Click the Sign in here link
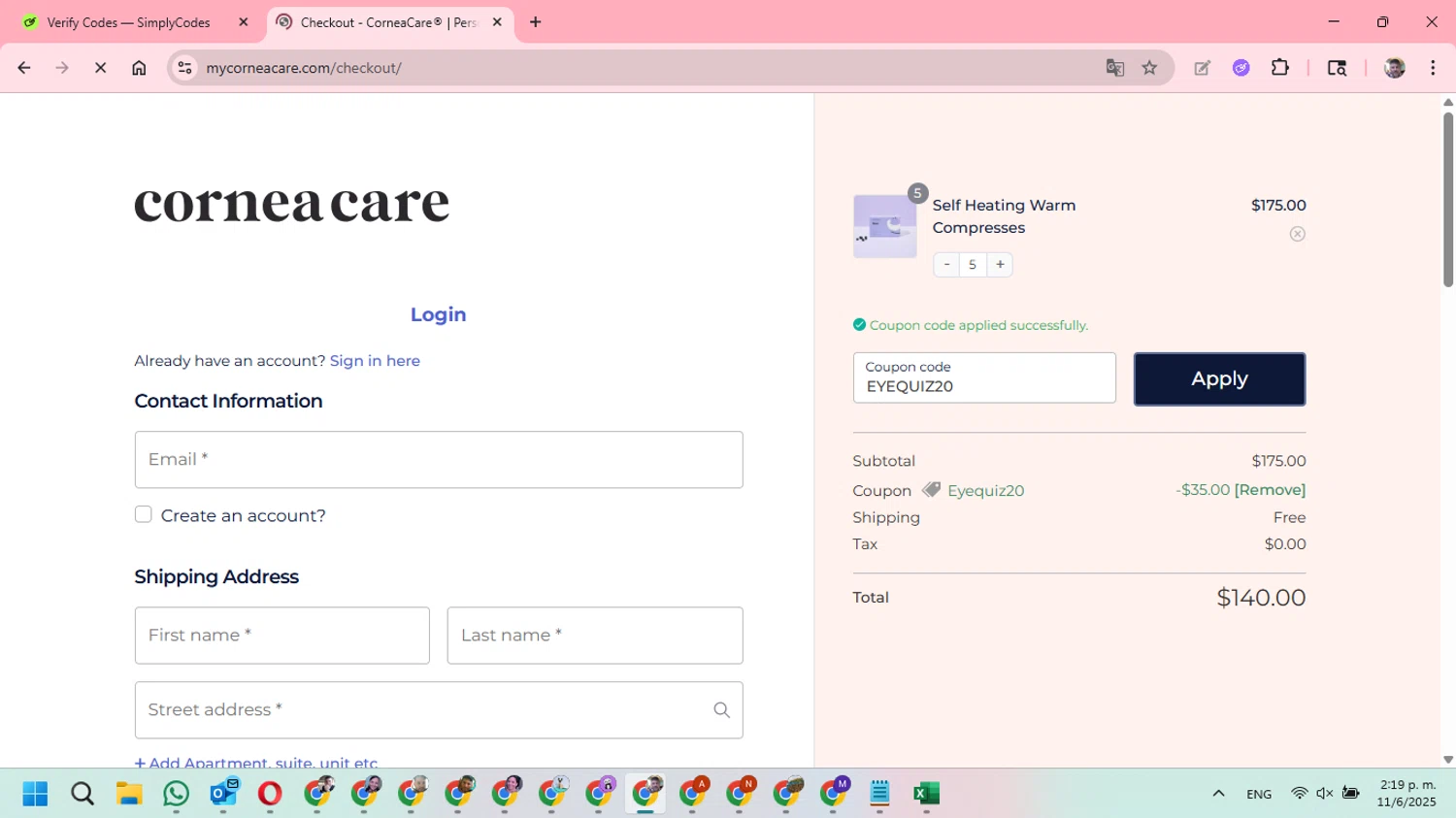 click(375, 361)
